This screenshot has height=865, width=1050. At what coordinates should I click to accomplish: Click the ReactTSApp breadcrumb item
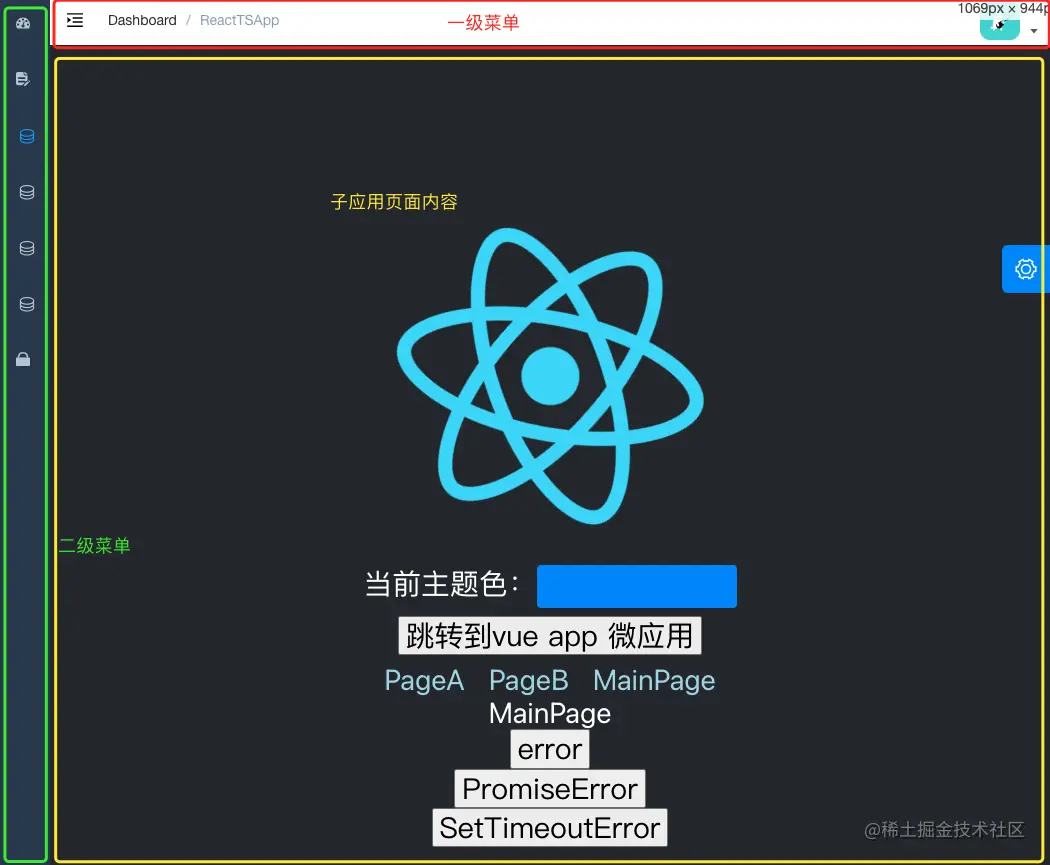(239, 21)
